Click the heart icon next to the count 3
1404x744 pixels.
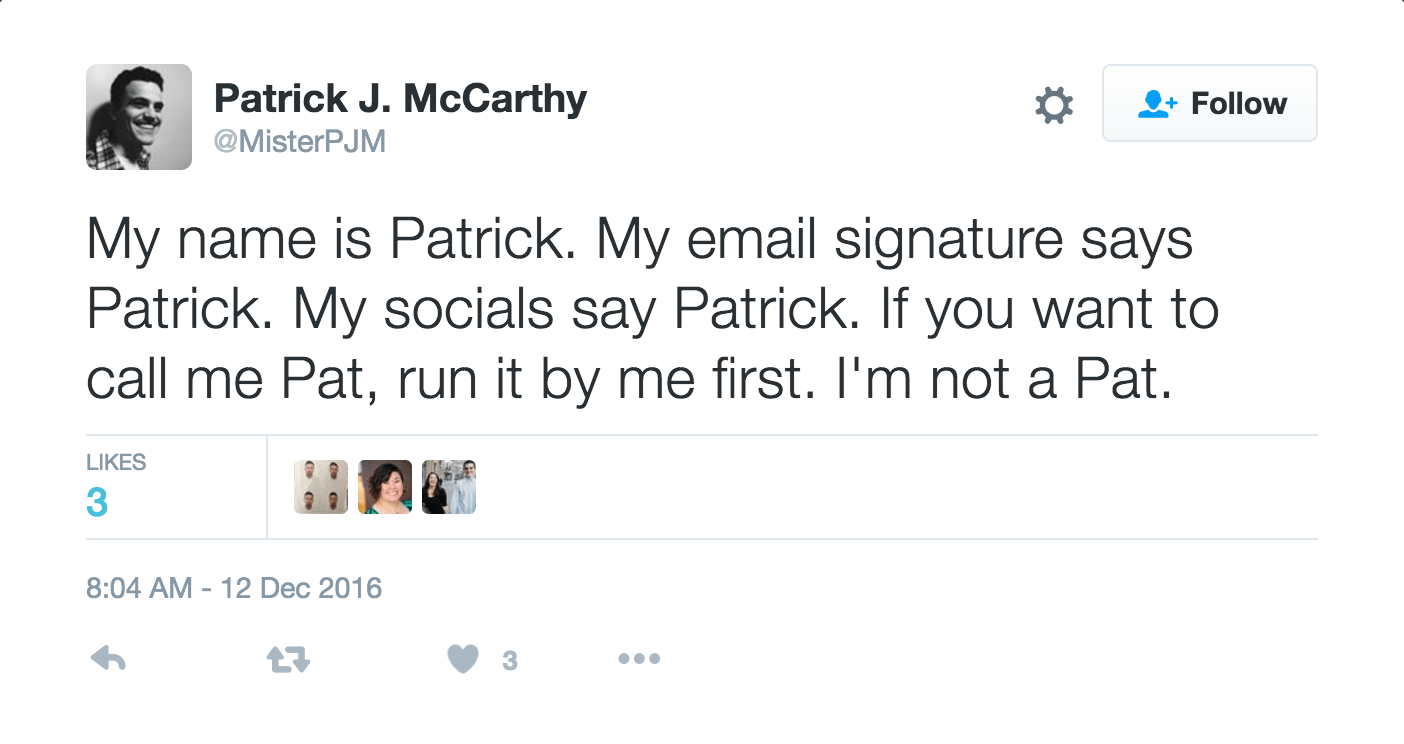click(462, 658)
